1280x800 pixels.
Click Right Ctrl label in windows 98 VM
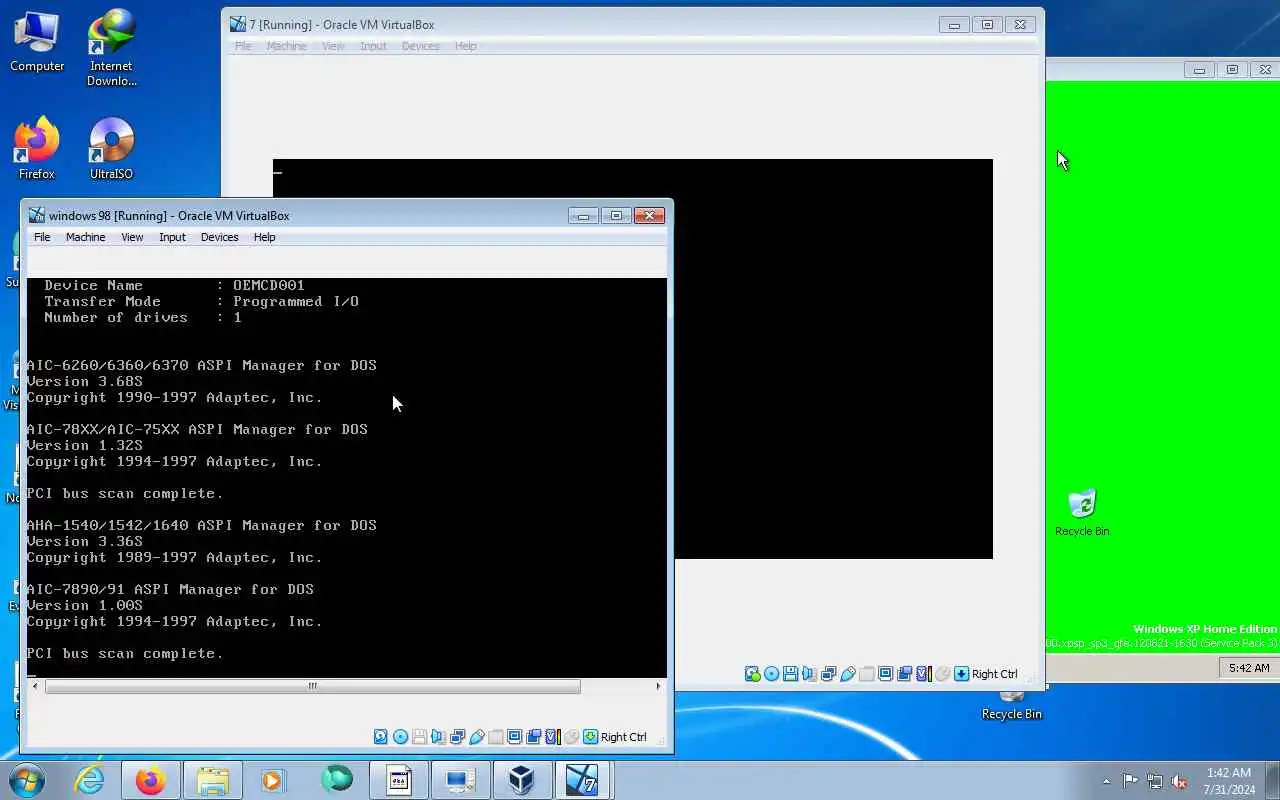624,737
